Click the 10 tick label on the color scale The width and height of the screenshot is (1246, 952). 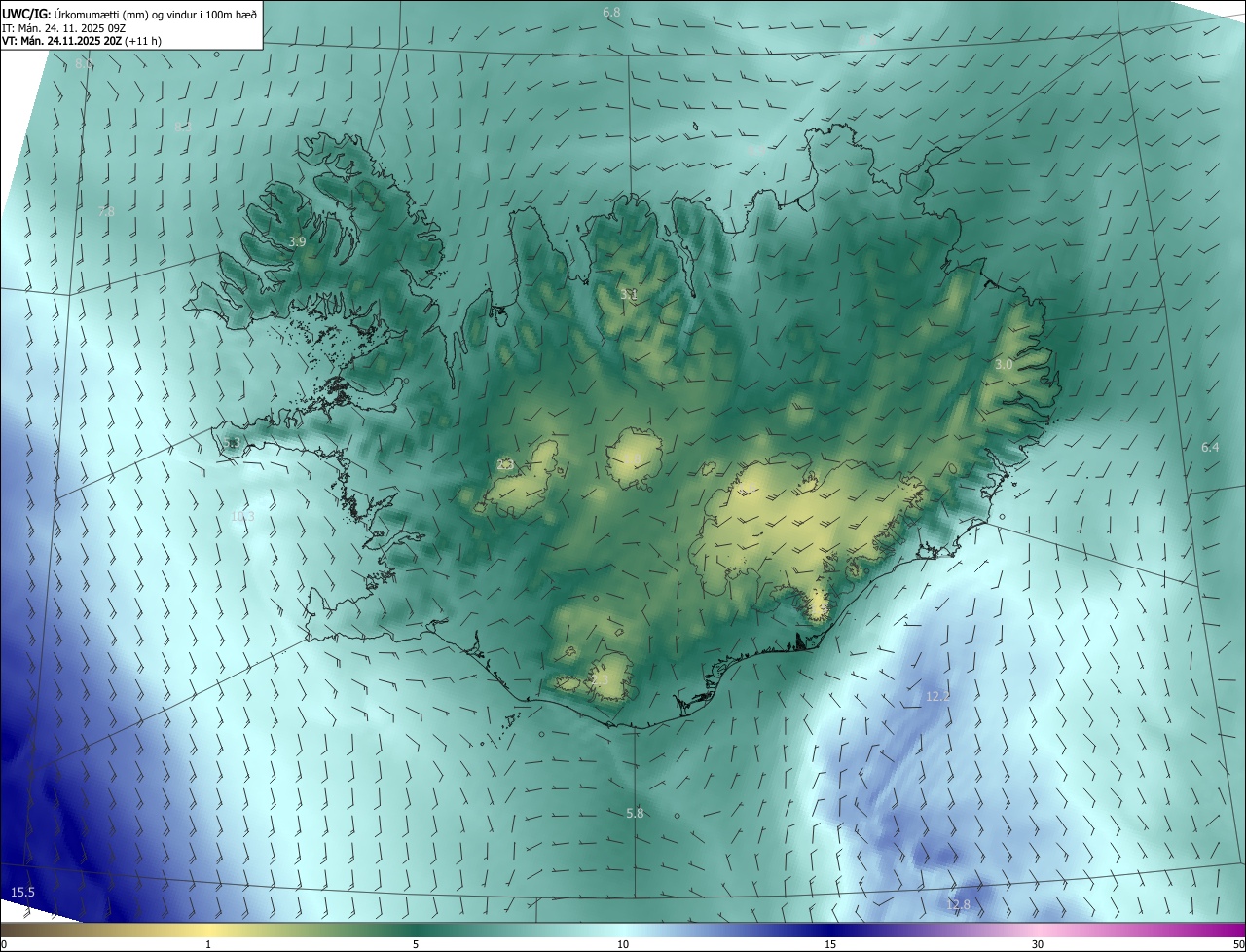coord(623,944)
